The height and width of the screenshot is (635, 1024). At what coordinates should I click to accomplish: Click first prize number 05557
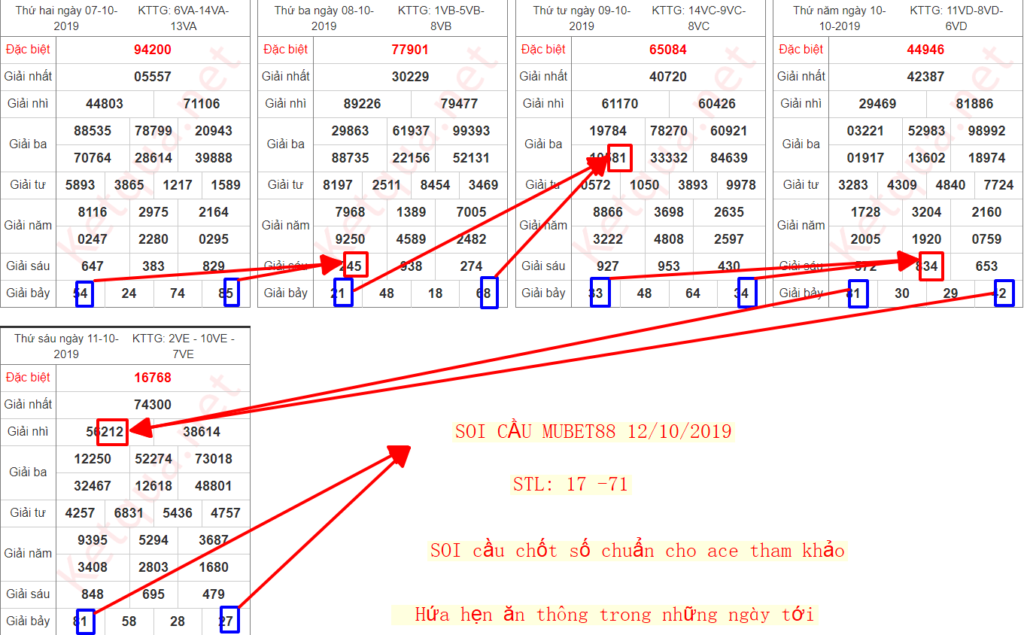pyautogui.click(x=152, y=76)
